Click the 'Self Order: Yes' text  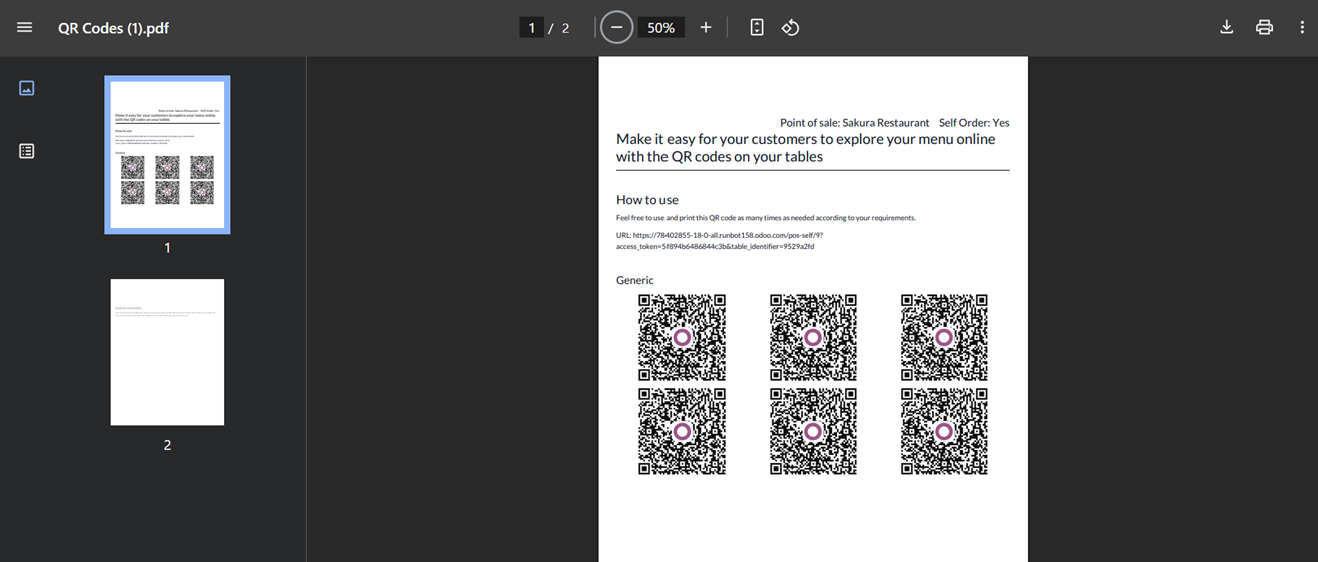974,122
